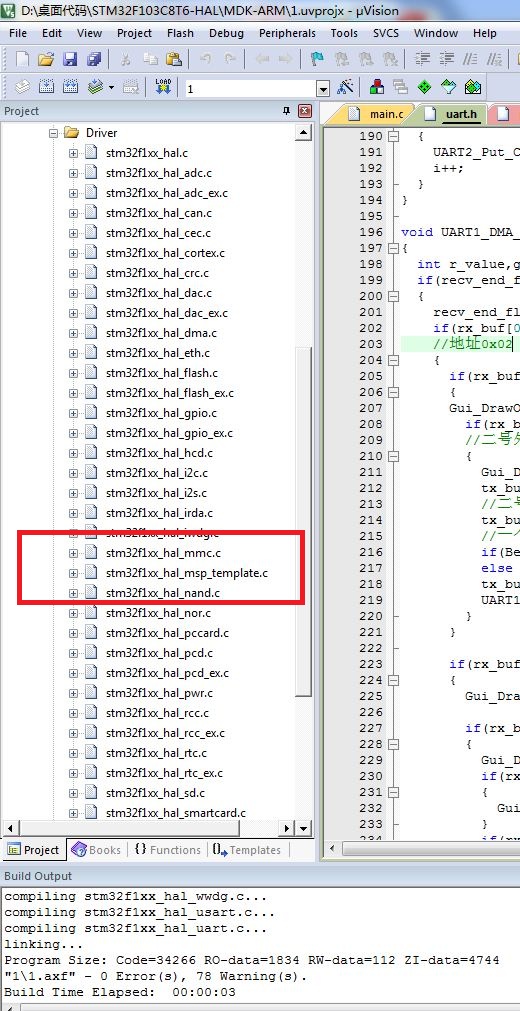Image resolution: width=520 pixels, height=1011 pixels.
Task: Click the Cut scissors icon
Action: [126, 59]
